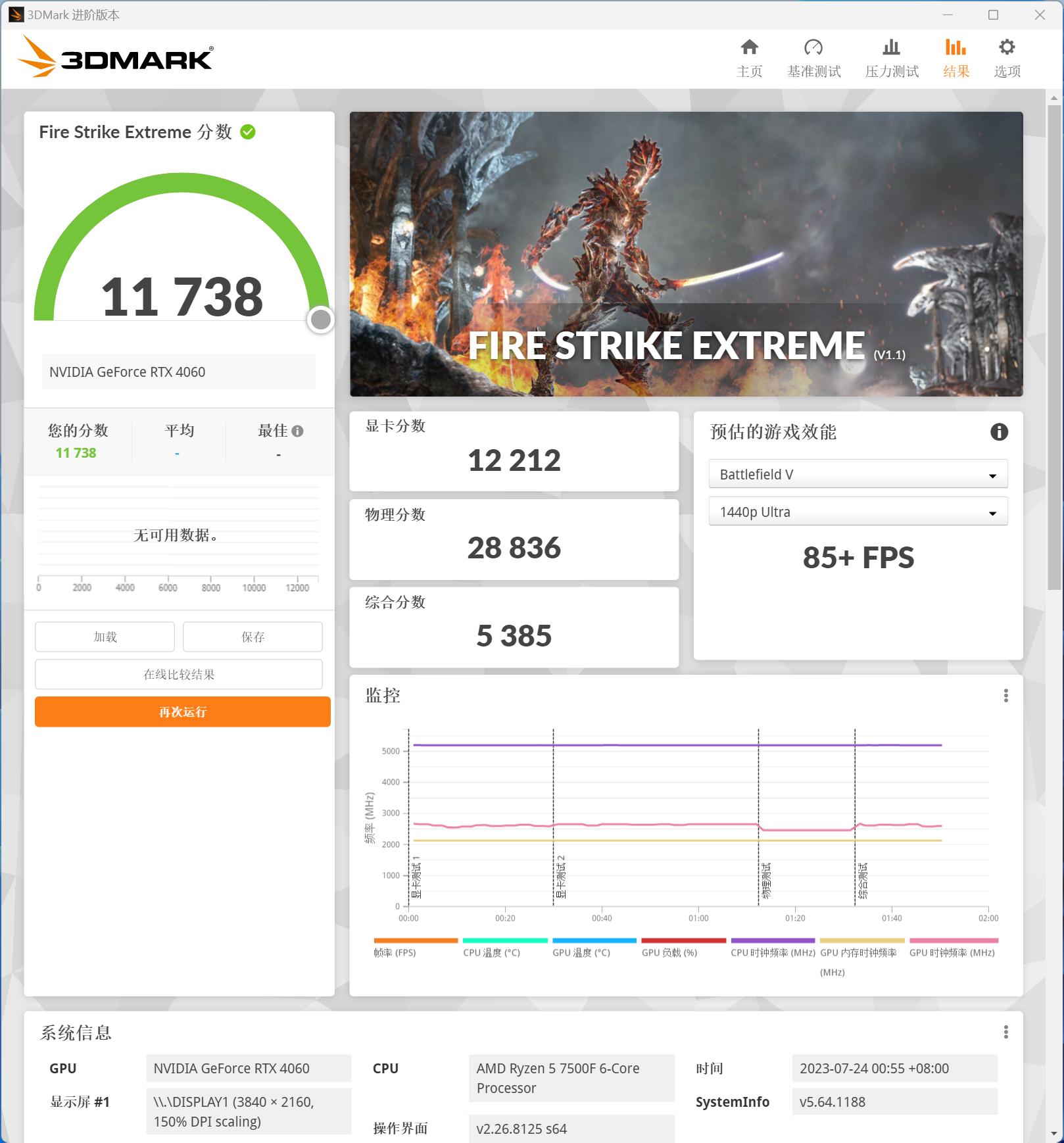Open the 系统信息 three-dot menu
Screen dimensions: 1064x1143
pos(1005,1032)
